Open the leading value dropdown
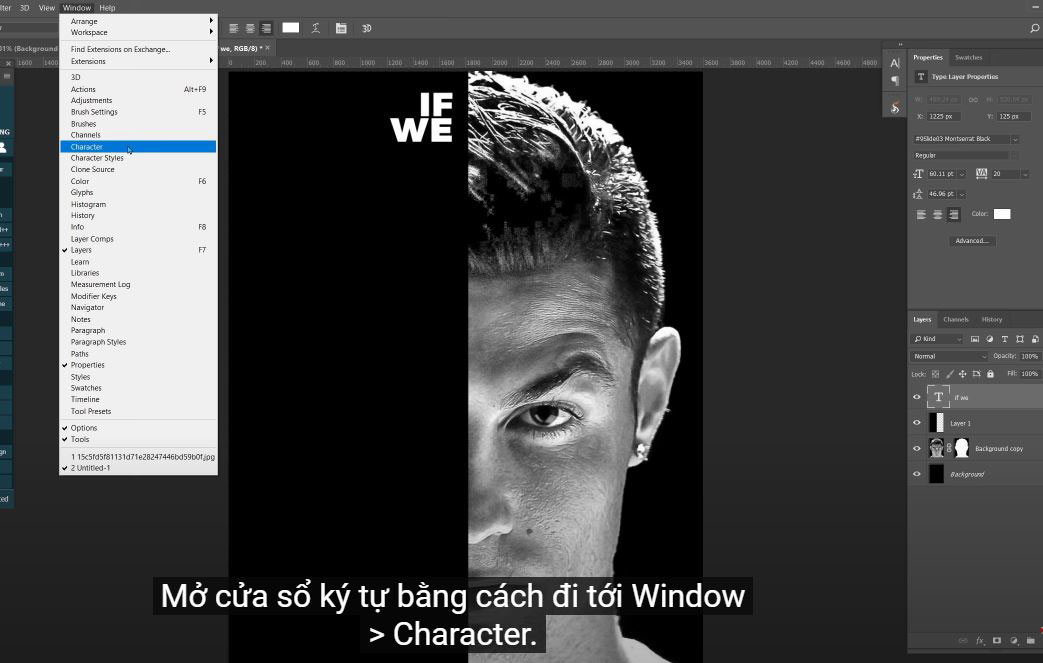The height and width of the screenshot is (663, 1043). (961, 194)
